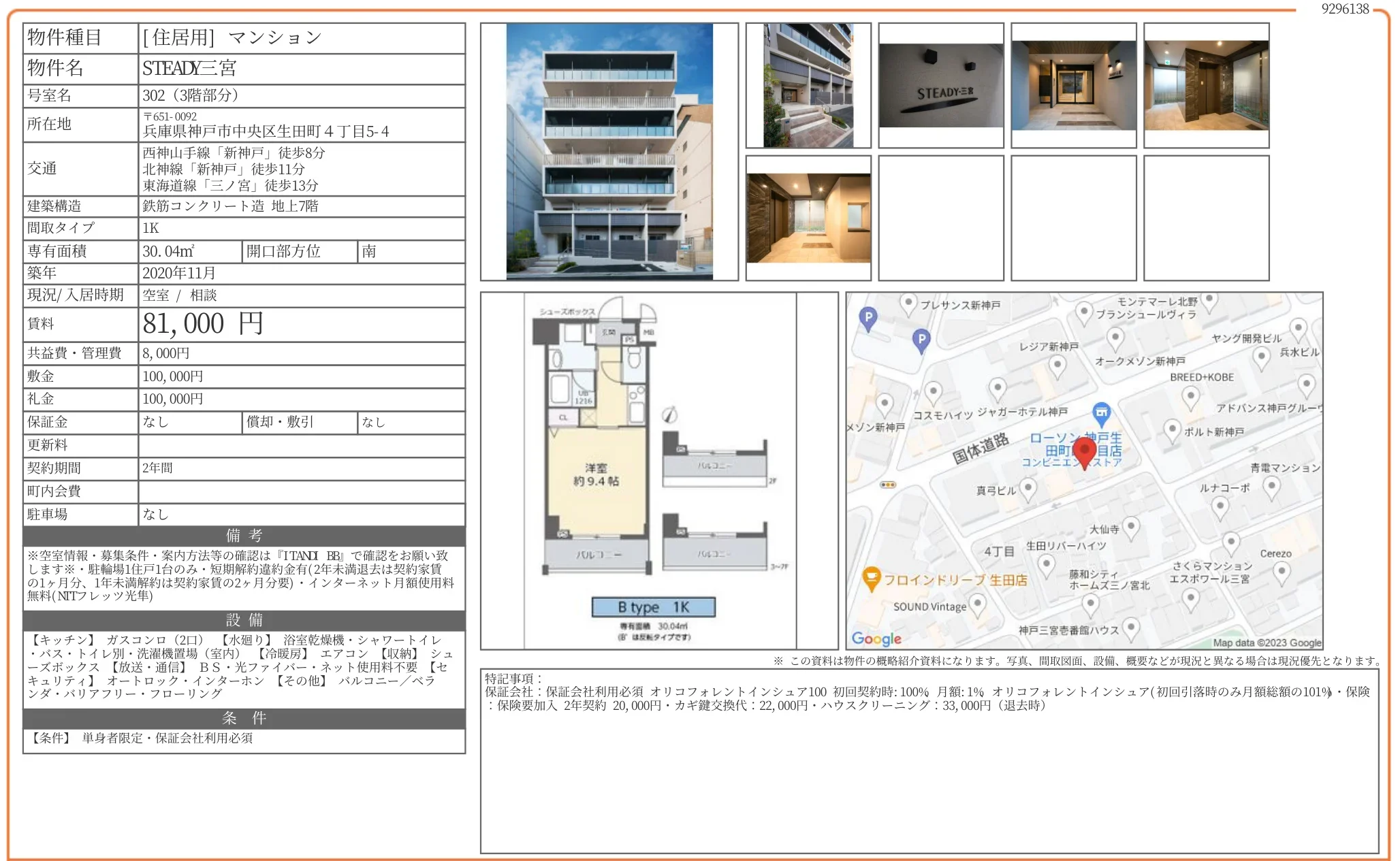Click the Map data ©2023 Google attribution
The height and width of the screenshot is (861, 1400).
pyautogui.click(x=1267, y=643)
